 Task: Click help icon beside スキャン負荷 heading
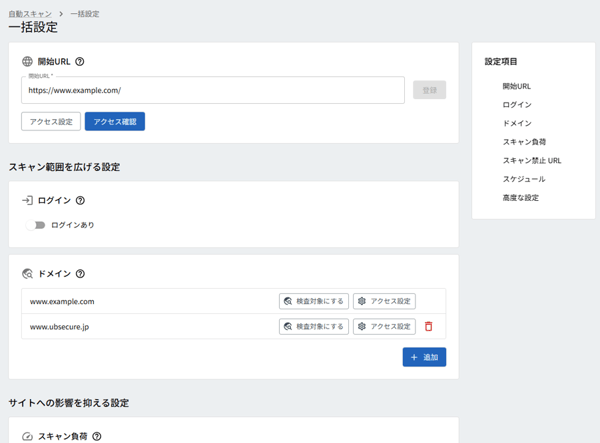click(97, 436)
